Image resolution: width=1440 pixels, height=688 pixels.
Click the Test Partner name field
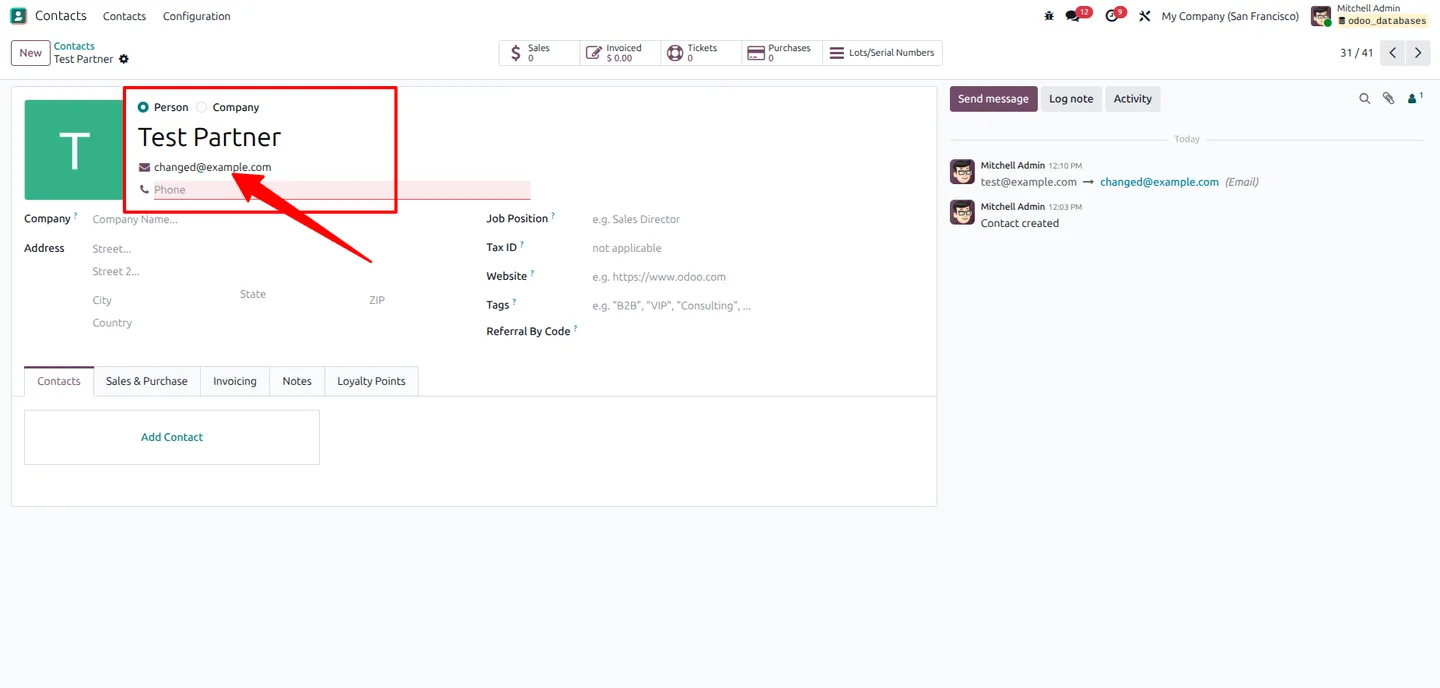pyautogui.click(x=334, y=137)
